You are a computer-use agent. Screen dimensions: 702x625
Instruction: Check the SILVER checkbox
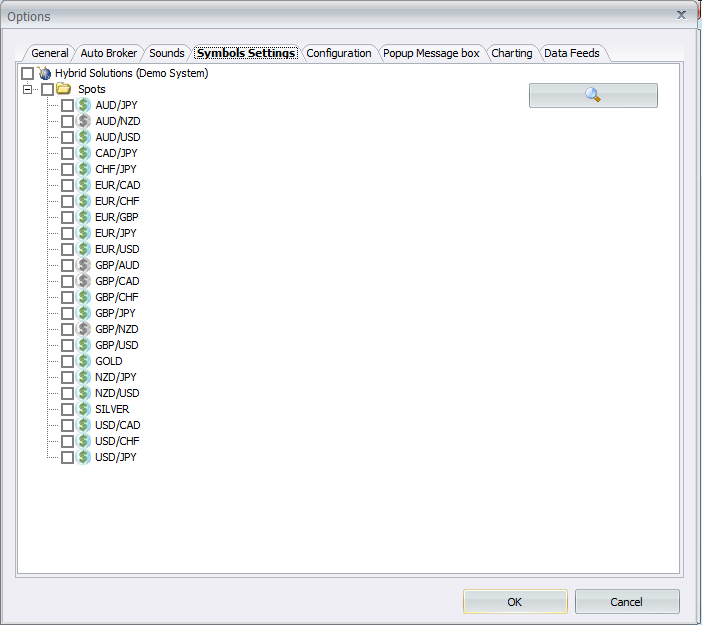pos(67,409)
